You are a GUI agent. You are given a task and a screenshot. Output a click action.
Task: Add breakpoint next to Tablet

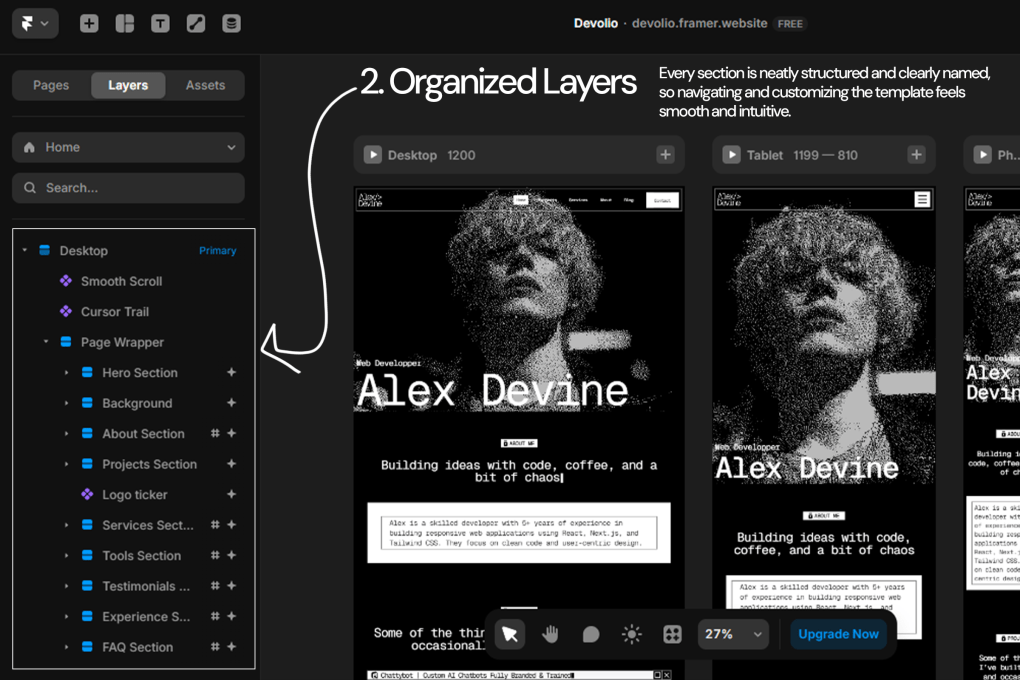pyautogui.click(x=916, y=155)
